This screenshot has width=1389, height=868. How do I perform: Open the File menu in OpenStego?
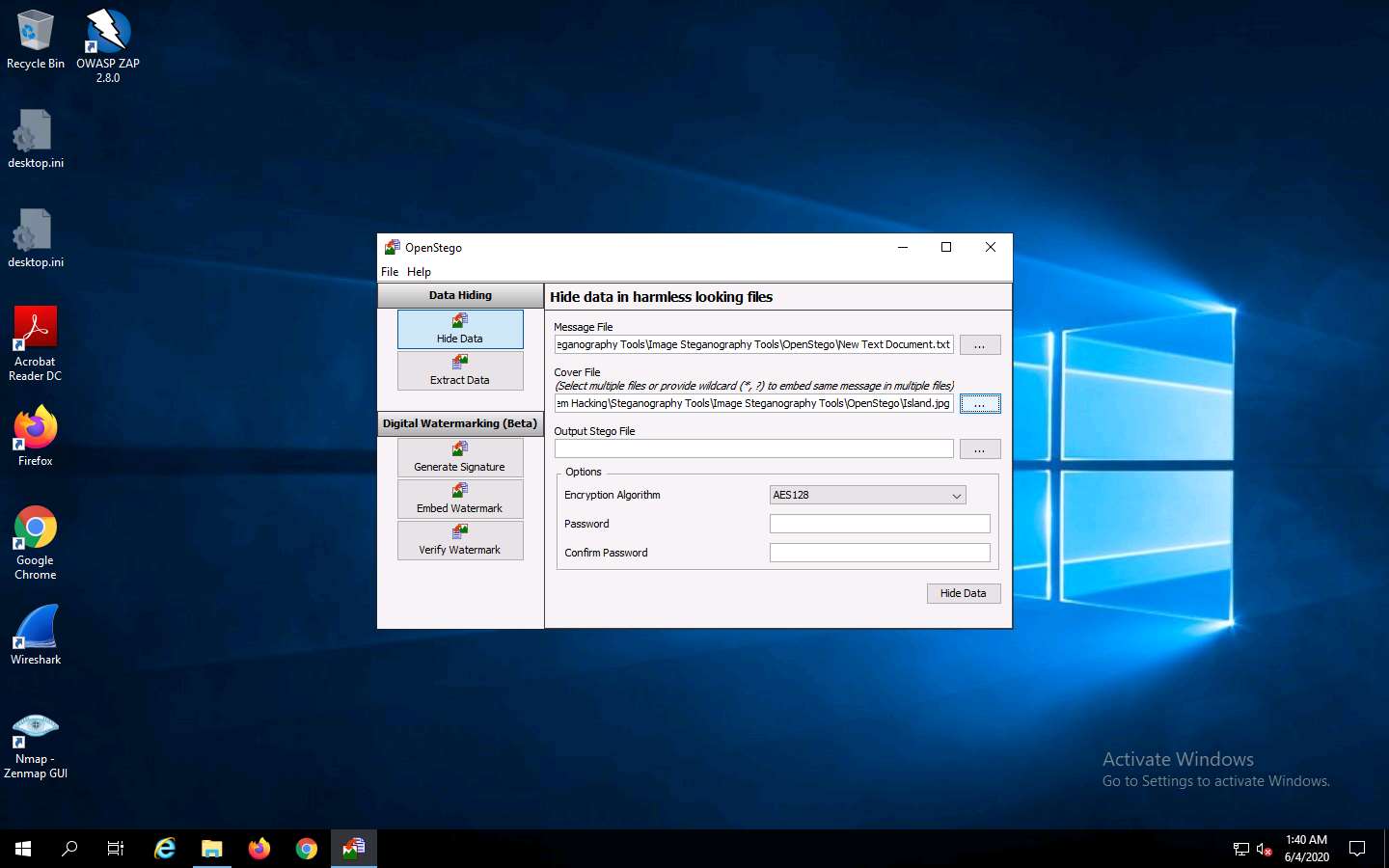(390, 272)
